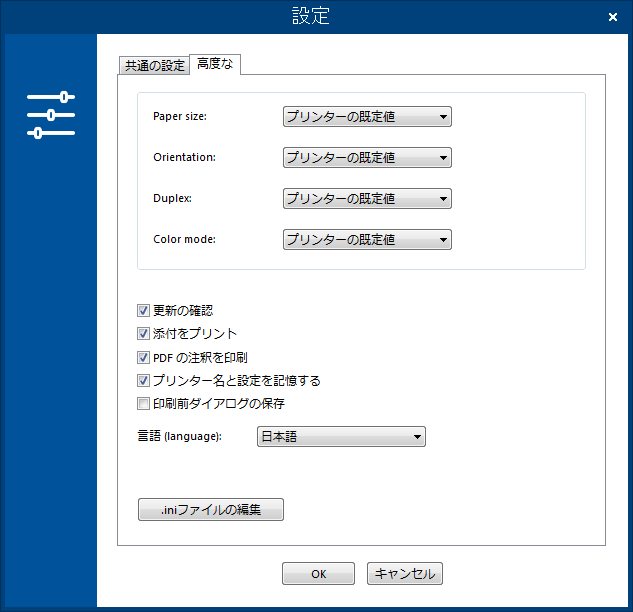Expand the Duplex dropdown

(367, 199)
